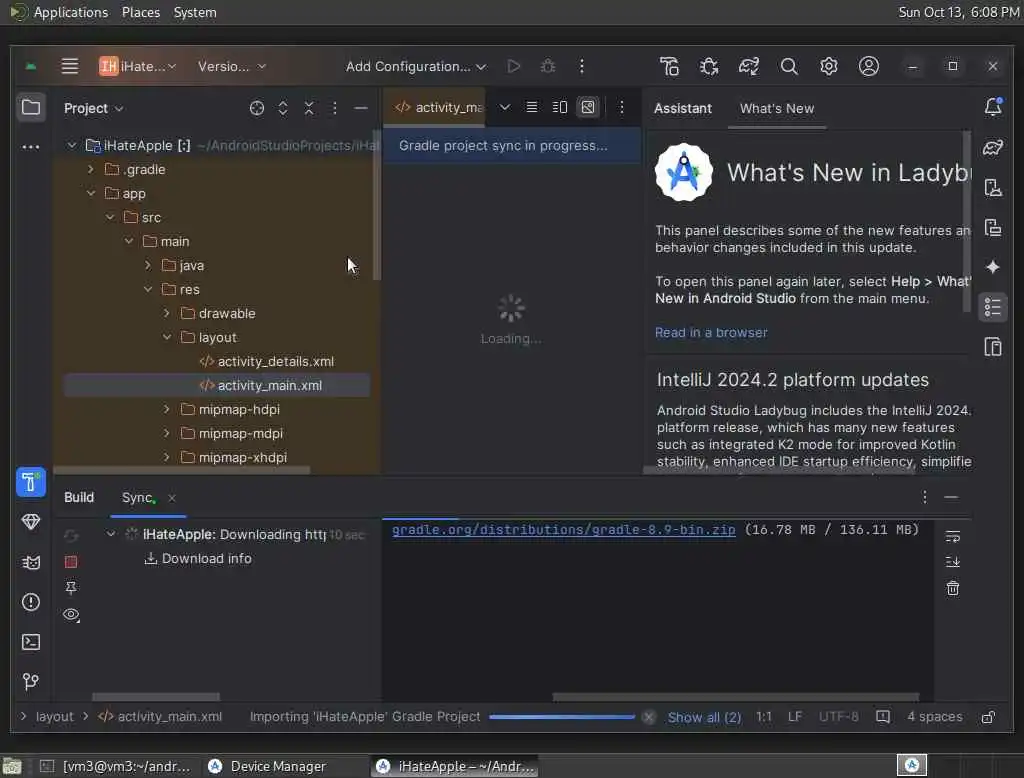This screenshot has height=778, width=1024.
Task: Open the System menu
Action: (x=195, y=12)
